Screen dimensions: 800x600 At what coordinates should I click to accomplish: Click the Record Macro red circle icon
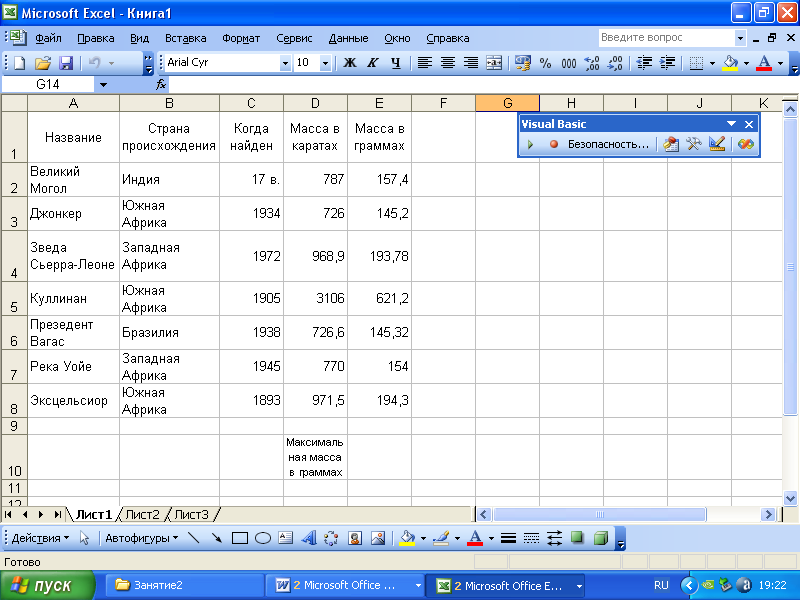tap(553, 145)
